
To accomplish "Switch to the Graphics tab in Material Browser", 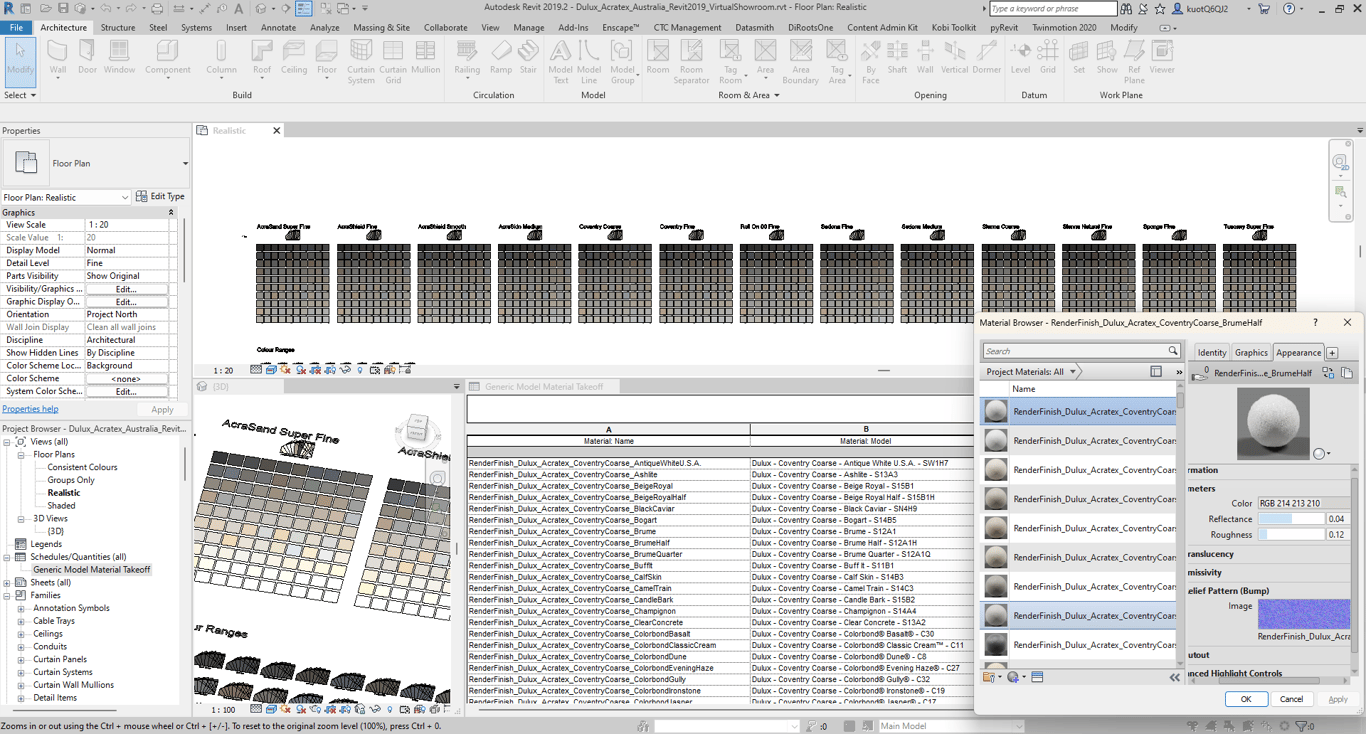I will pos(1250,352).
